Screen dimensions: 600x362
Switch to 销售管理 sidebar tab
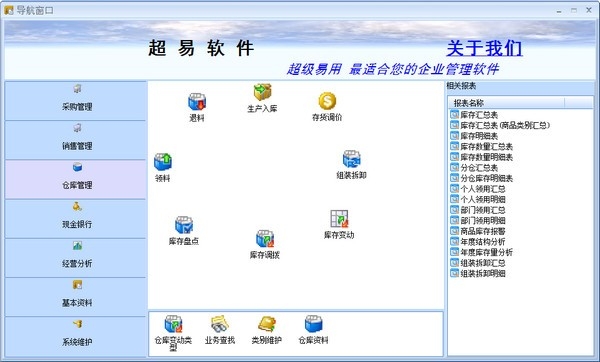76,140
